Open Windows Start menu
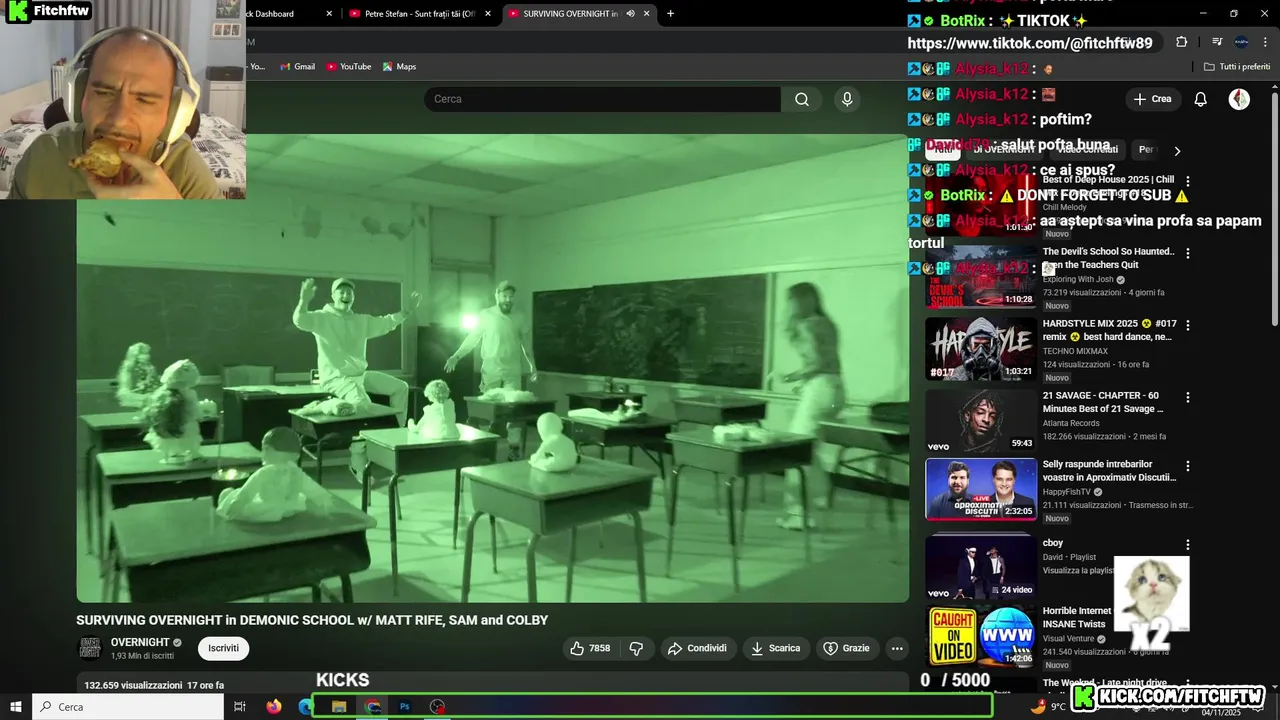Viewport: 1280px width, 720px height. [x=16, y=707]
